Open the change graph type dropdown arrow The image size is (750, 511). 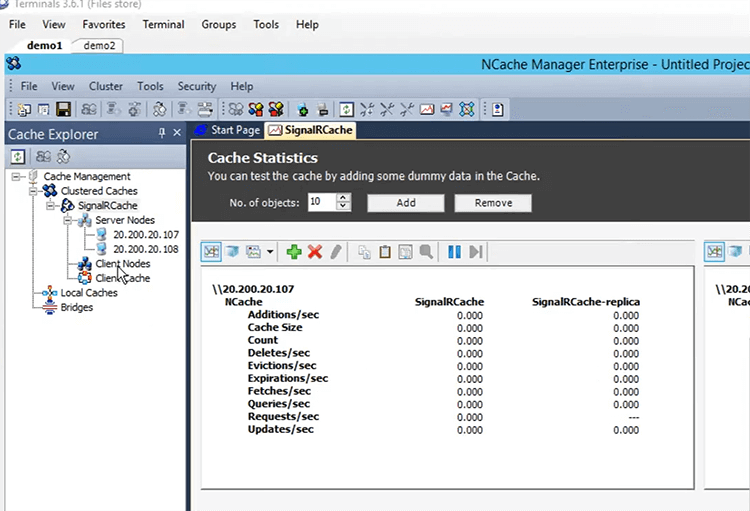tap(270, 252)
